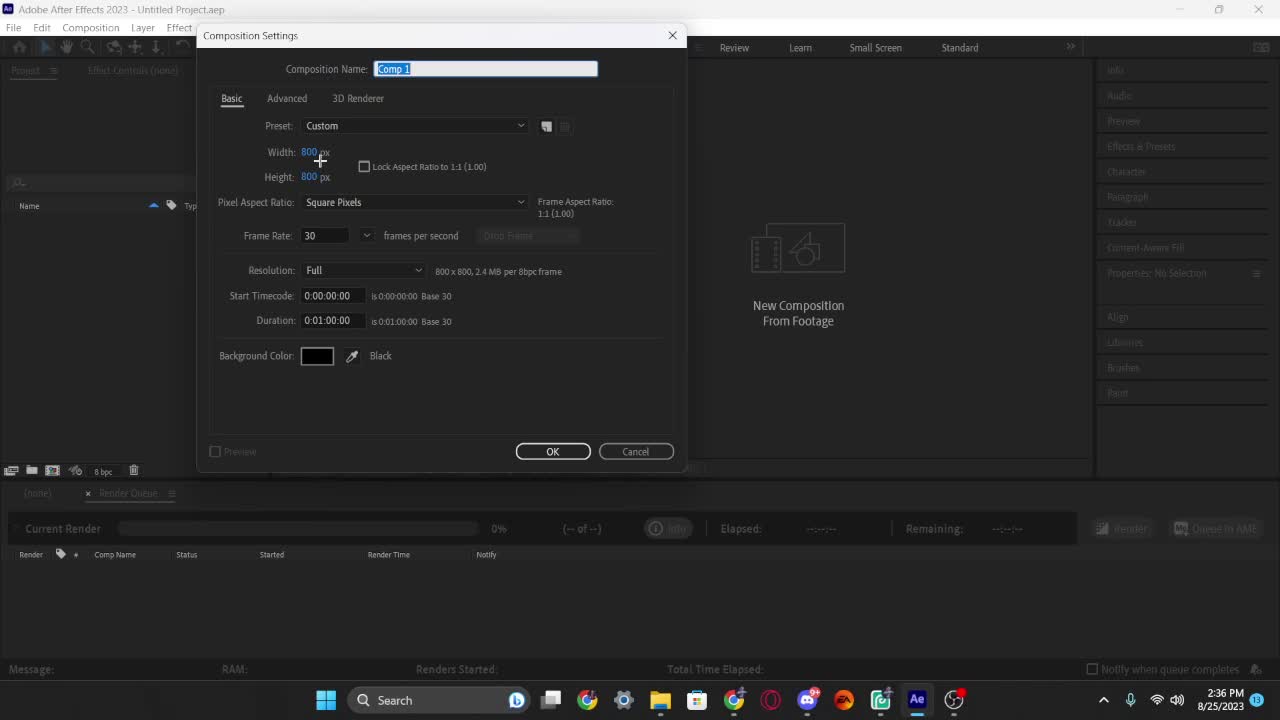Click New Composition From Footage
The height and width of the screenshot is (720, 1280).
click(x=798, y=280)
